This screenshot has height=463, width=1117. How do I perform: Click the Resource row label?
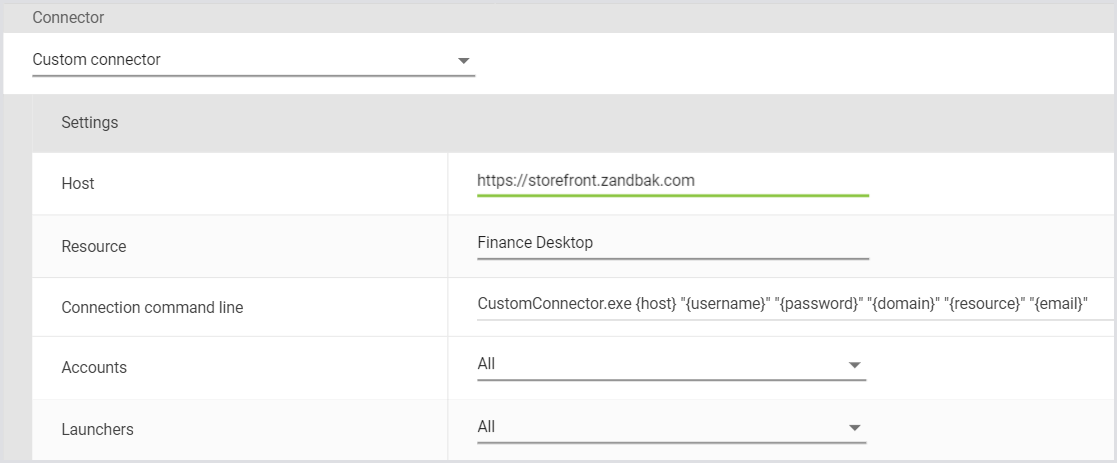pyautogui.click(x=94, y=246)
